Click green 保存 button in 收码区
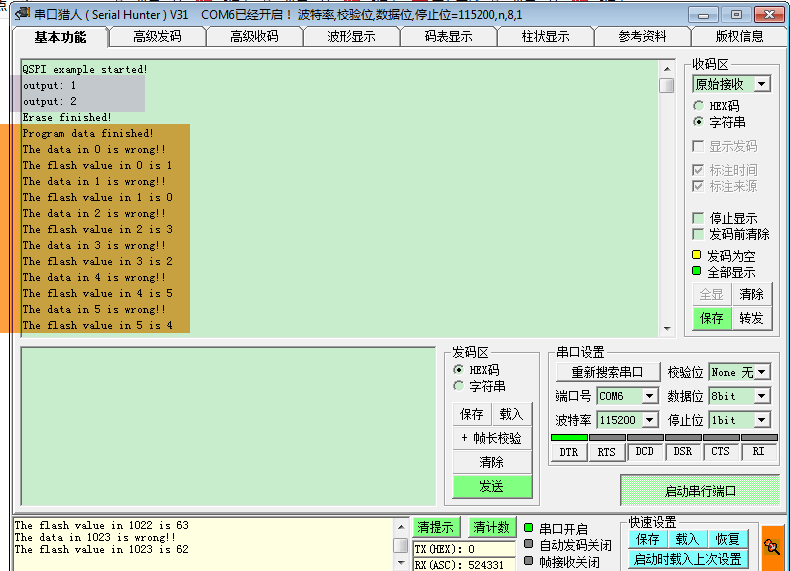Image resolution: width=790 pixels, height=571 pixels. click(711, 319)
